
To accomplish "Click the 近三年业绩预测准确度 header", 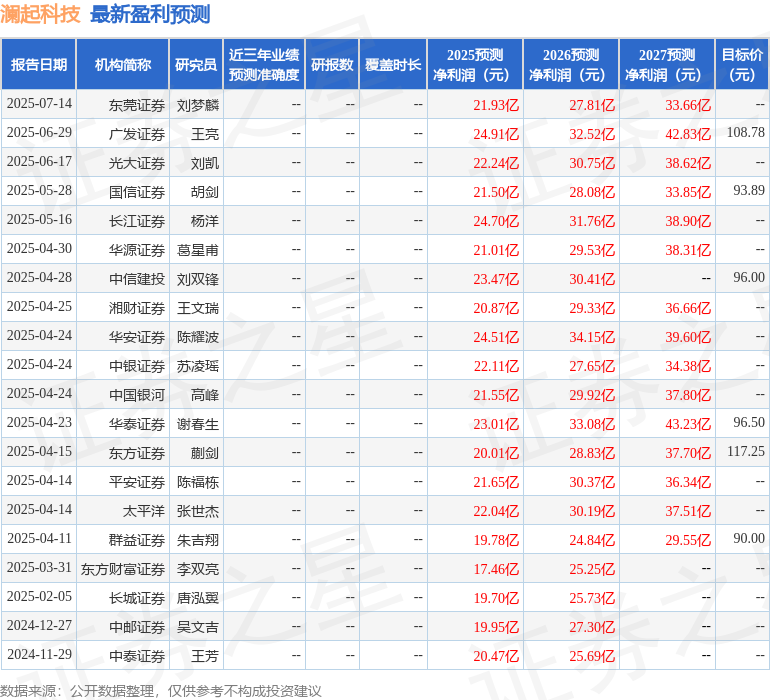I will click(x=264, y=65).
